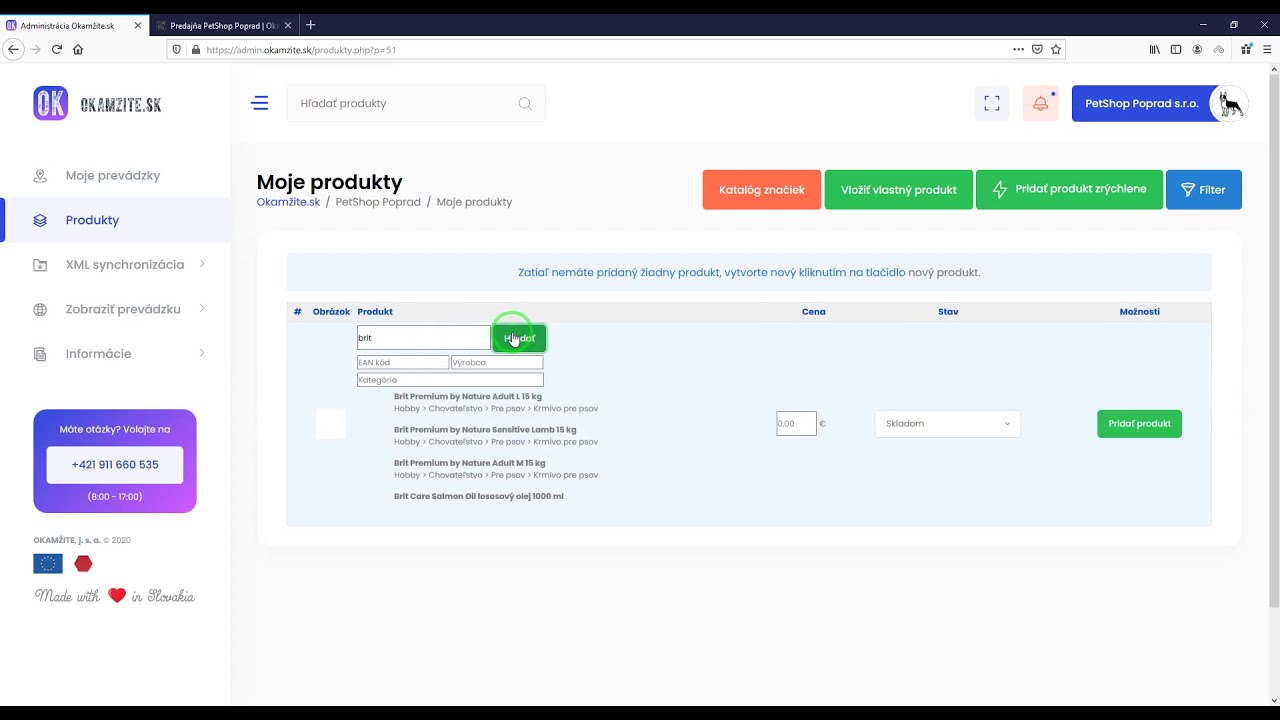Open the Firefox account icon
This screenshot has width=1280, height=720.
pos(1197,49)
